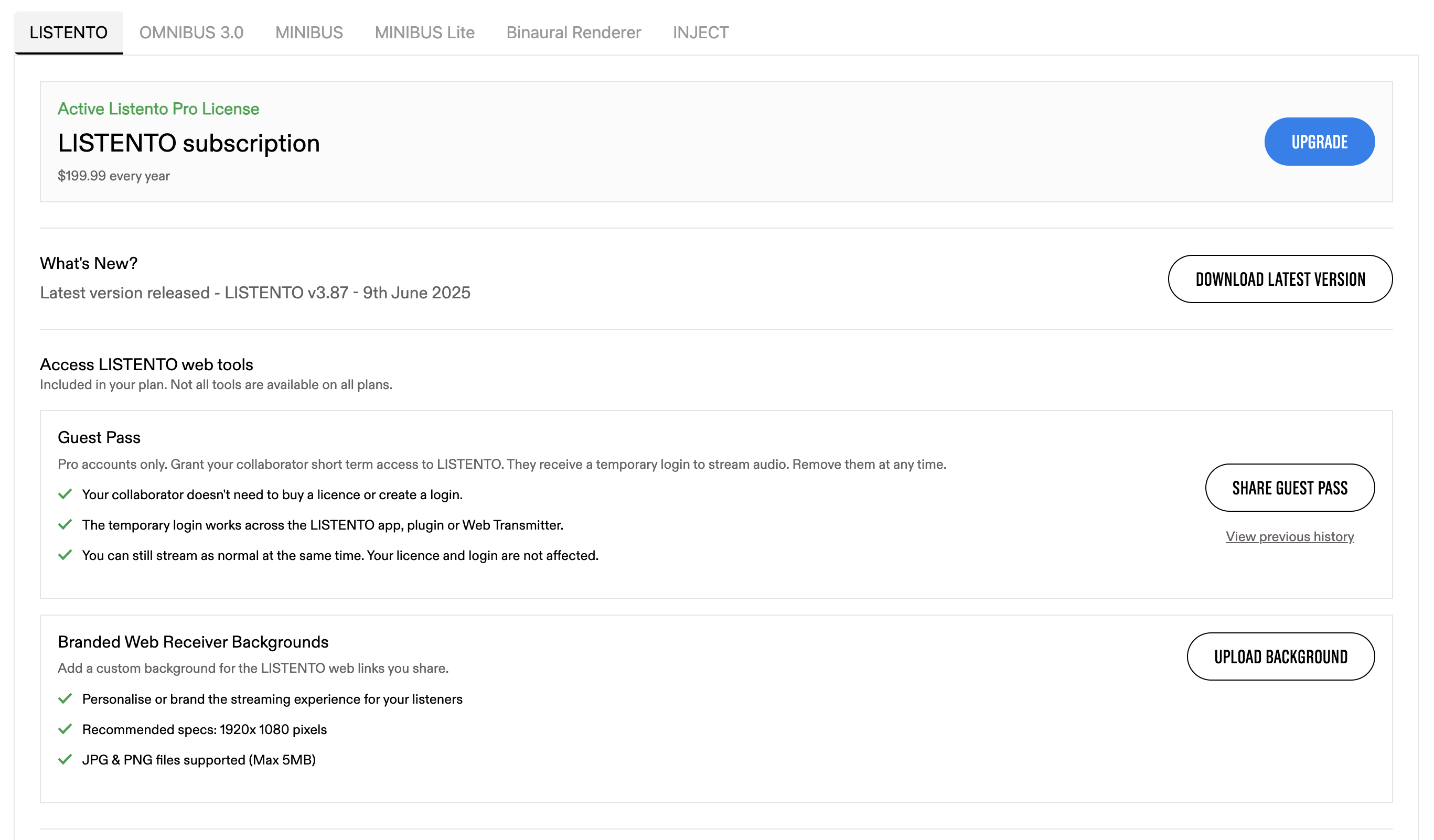1434x840 pixels.
Task: Switch to the LISTENTO tab
Action: click(x=68, y=33)
